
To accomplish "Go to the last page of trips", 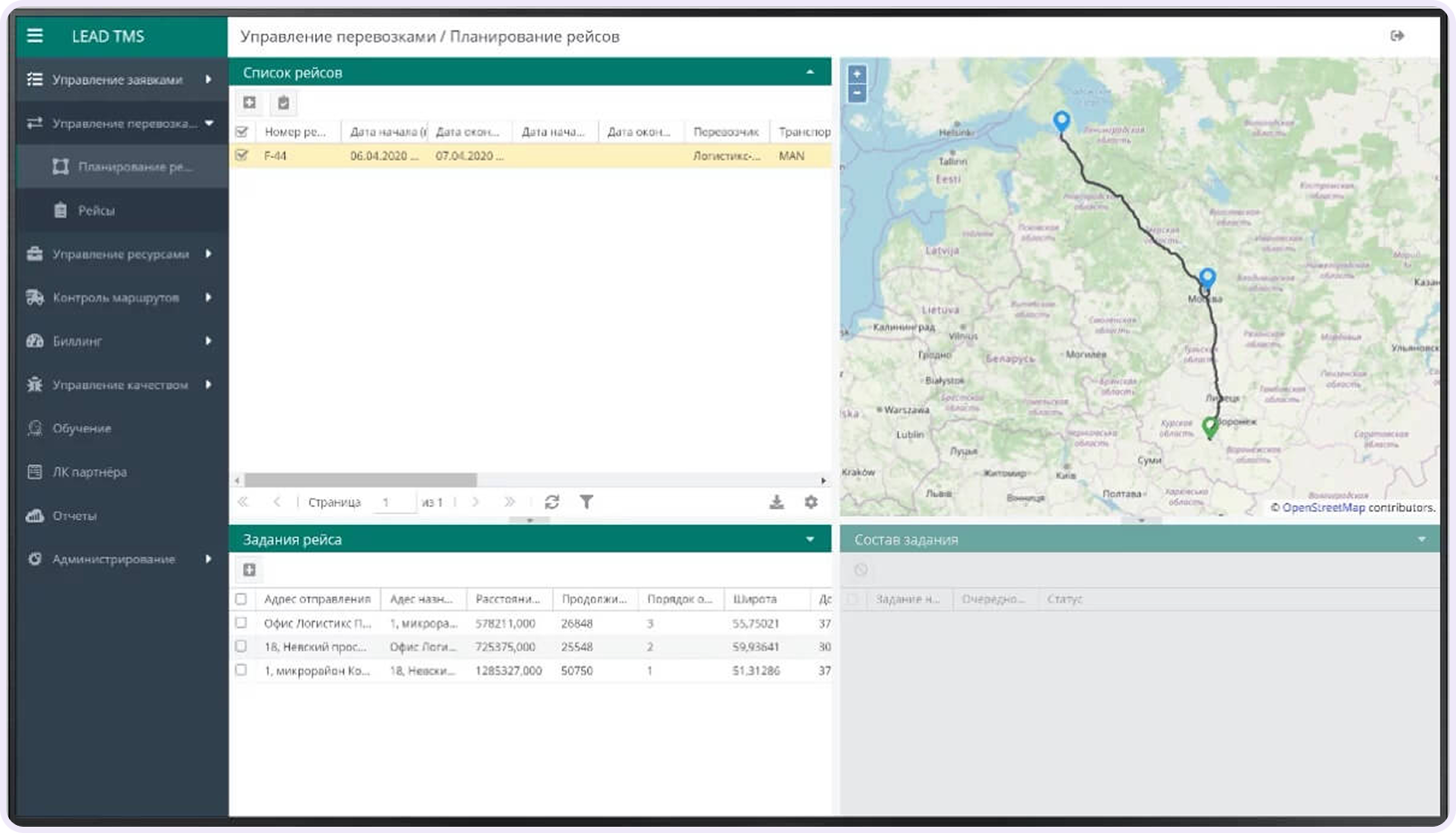I will tap(510, 502).
